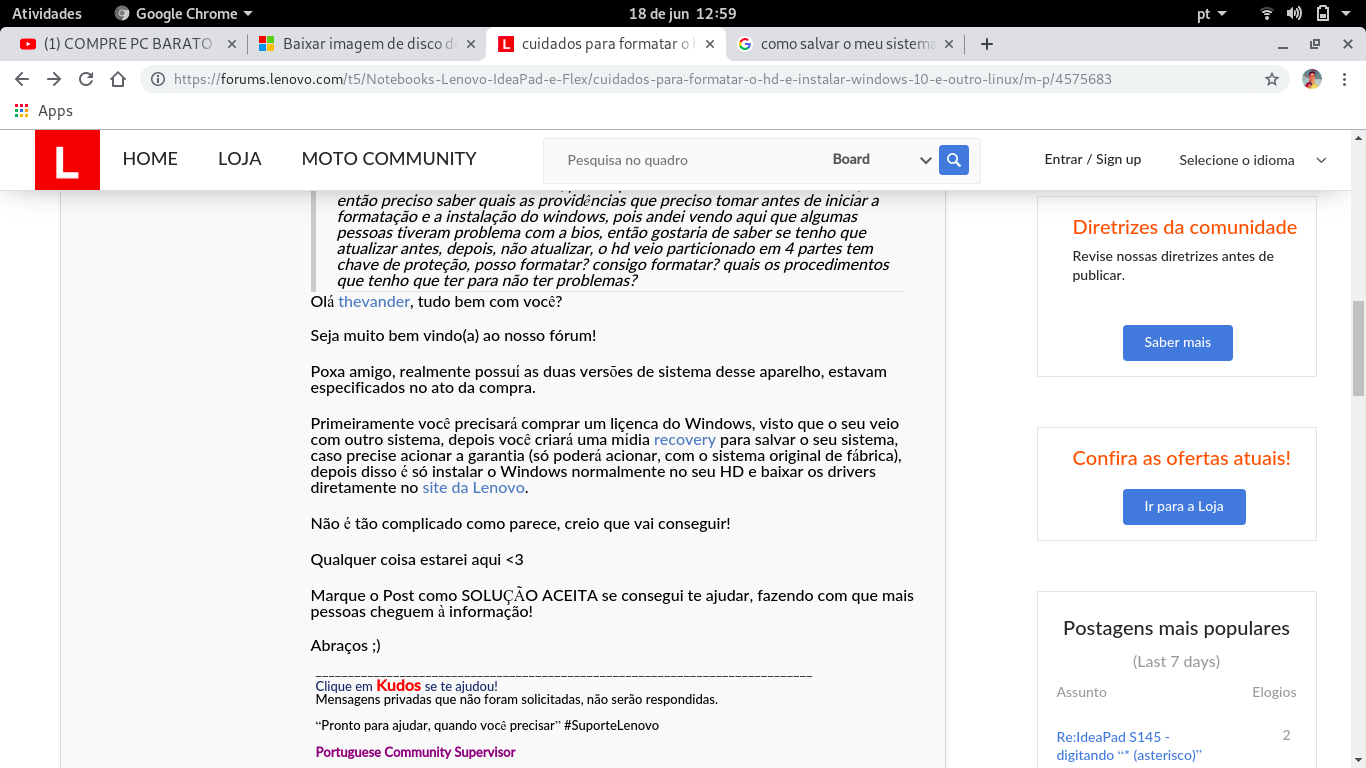Image resolution: width=1366 pixels, height=768 pixels.
Task: Click the Diretrizes da comunidade heading
Action: click(1184, 227)
